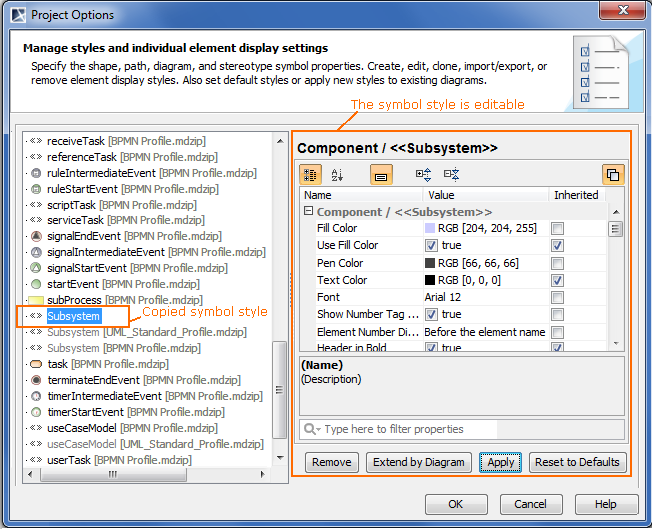Click the Inherited column header
The height and width of the screenshot is (529, 652).
click(x=576, y=195)
